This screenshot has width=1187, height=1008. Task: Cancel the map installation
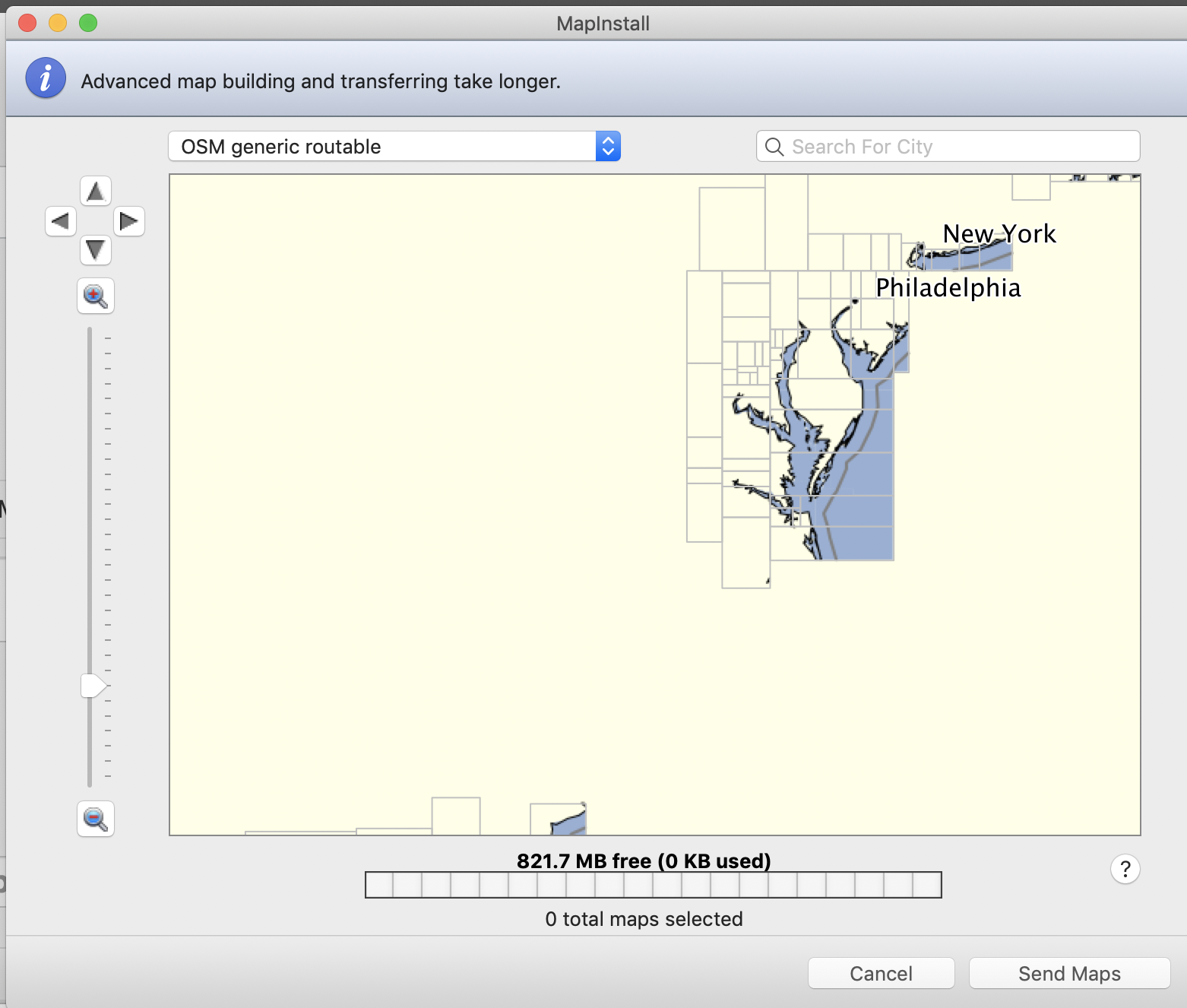(882, 974)
